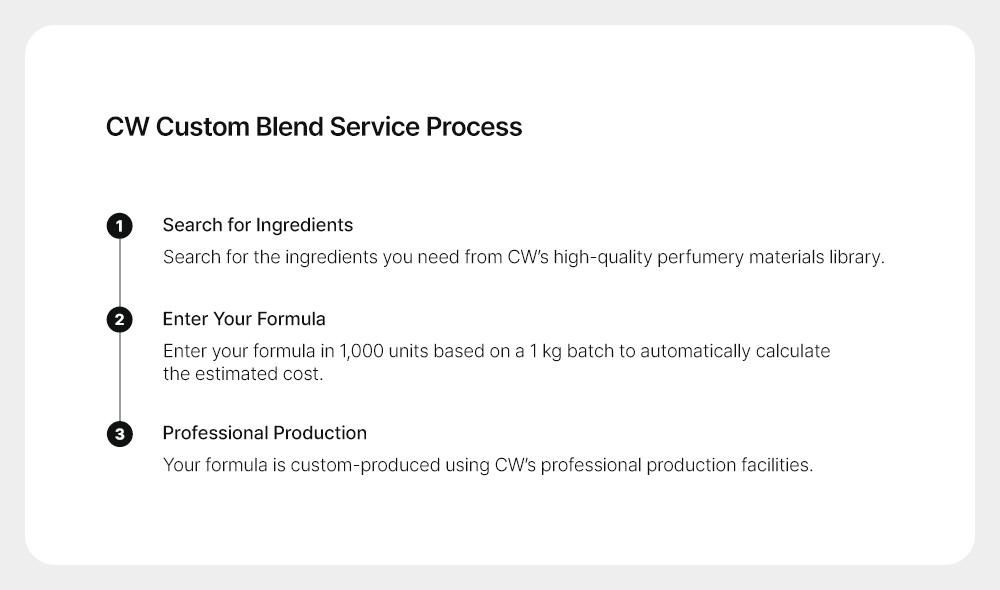
Task: Click the step 3 number circle
Action: 119,434
